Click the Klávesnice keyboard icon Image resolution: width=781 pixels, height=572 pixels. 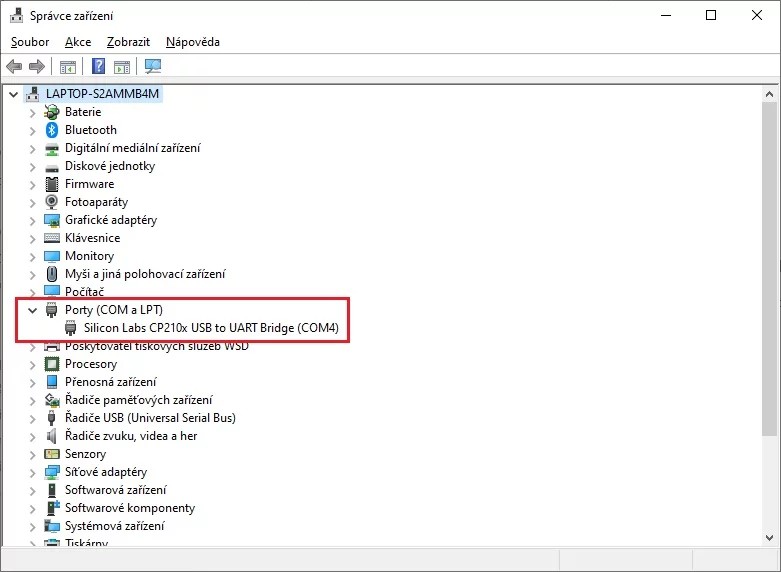[x=52, y=238]
